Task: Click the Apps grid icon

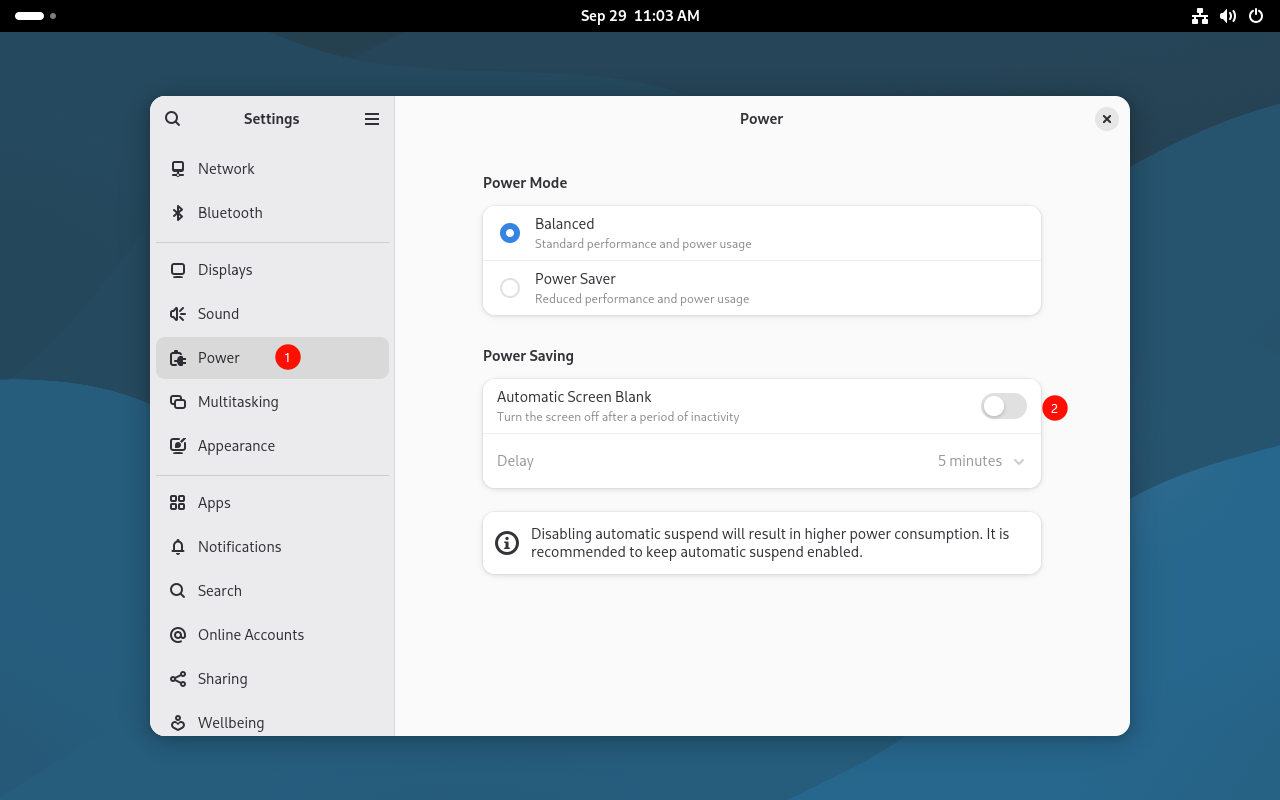Action: [x=178, y=503]
